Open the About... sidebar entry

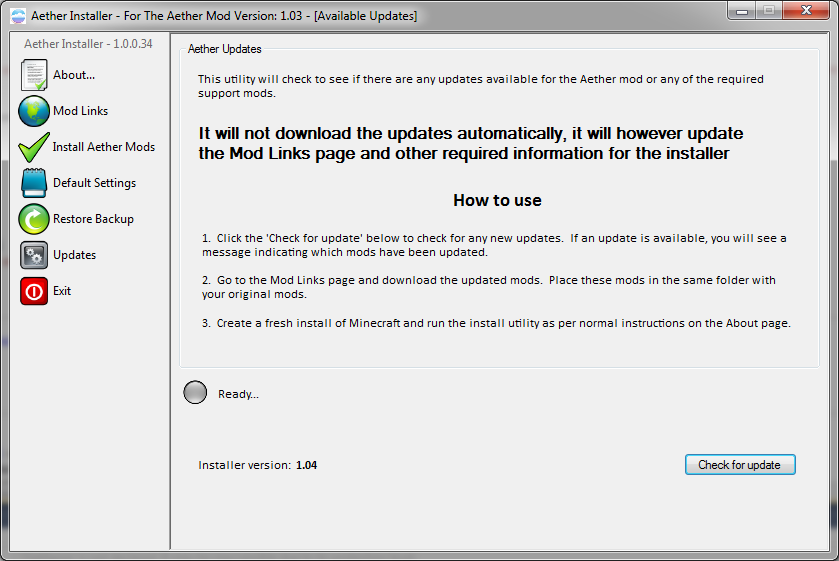pos(74,75)
